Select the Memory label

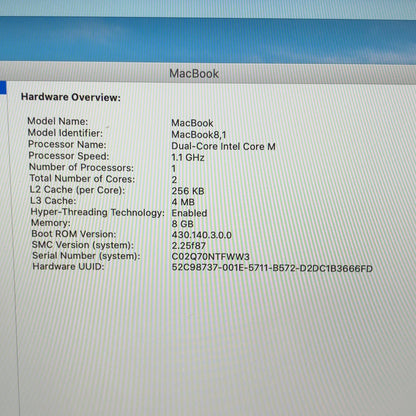pyautogui.click(x=51, y=223)
